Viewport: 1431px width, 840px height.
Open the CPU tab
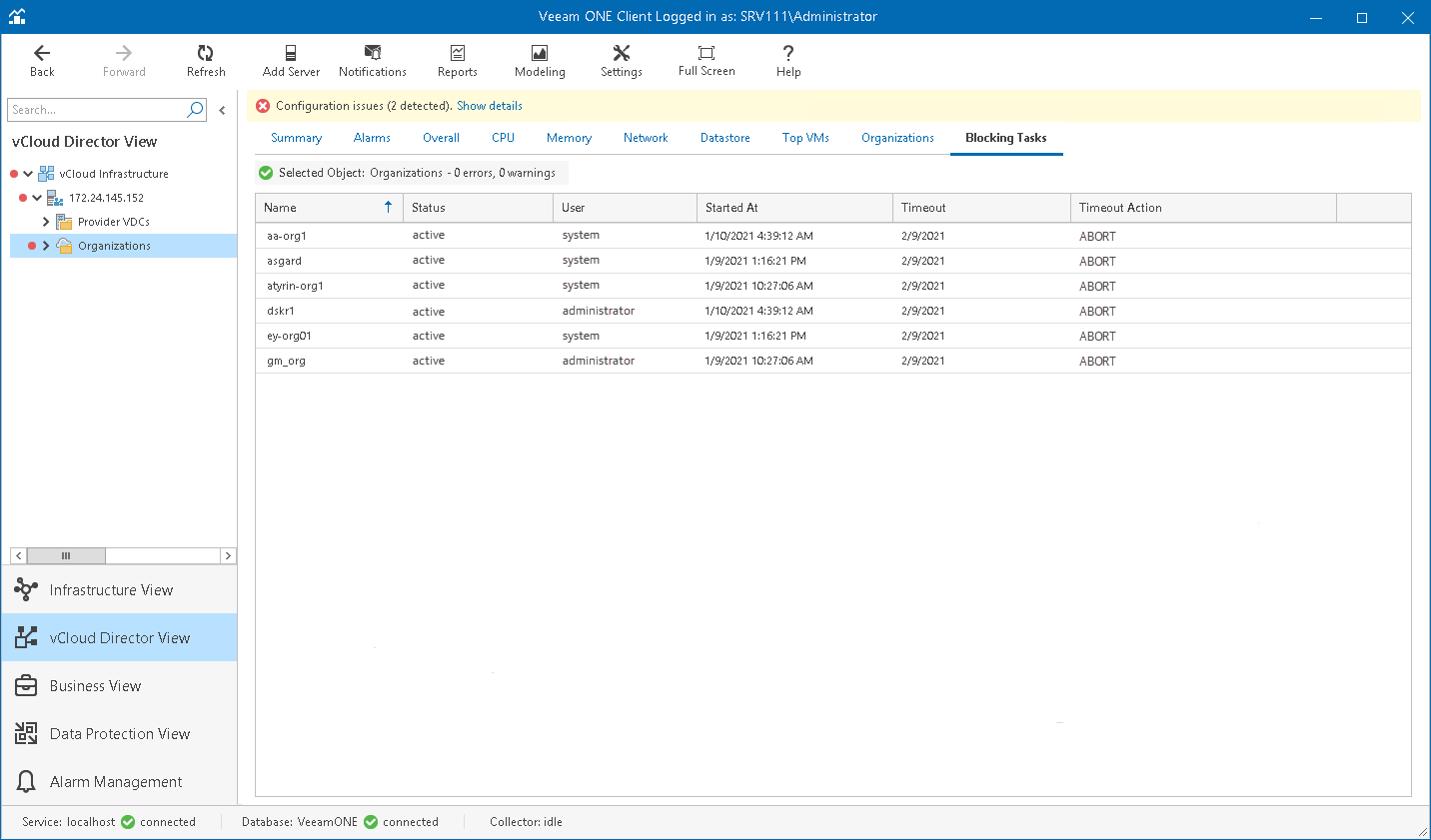click(x=503, y=138)
